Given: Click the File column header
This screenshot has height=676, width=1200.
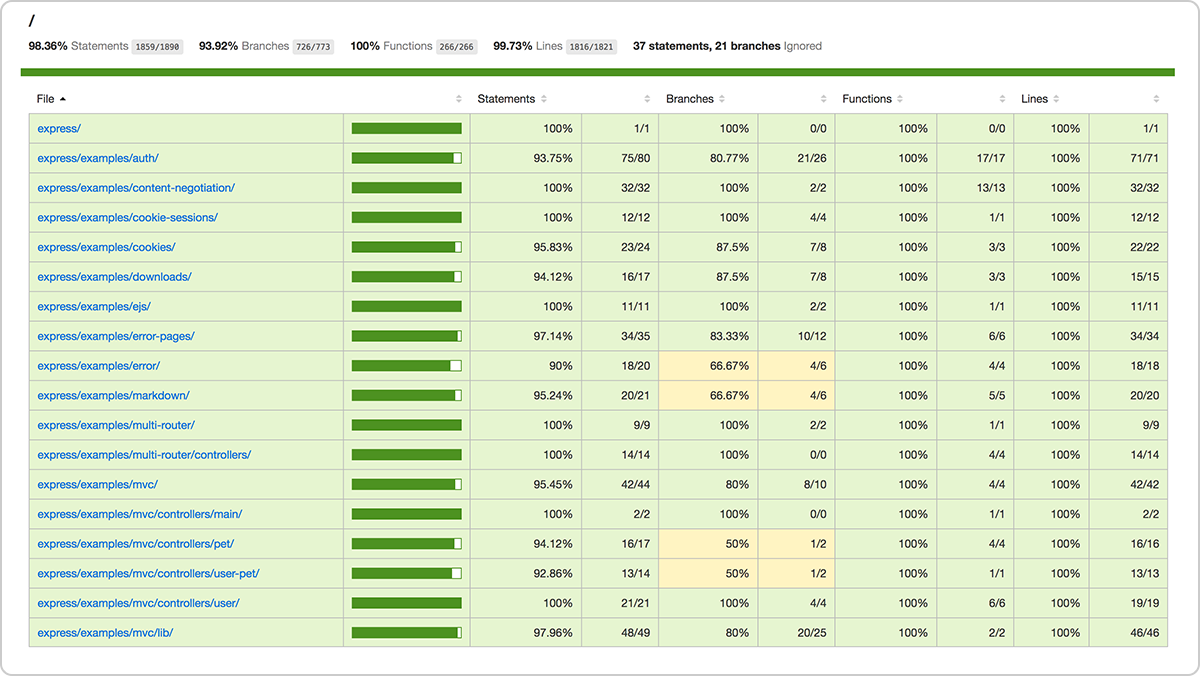Looking at the screenshot, I should 45,98.
